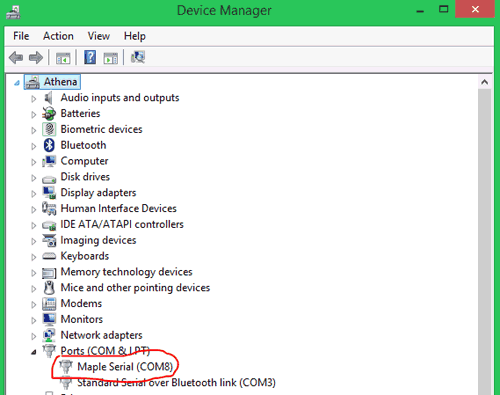Click the Imaging devices camera icon
The width and height of the screenshot is (500, 395).
[x=49, y=240]
